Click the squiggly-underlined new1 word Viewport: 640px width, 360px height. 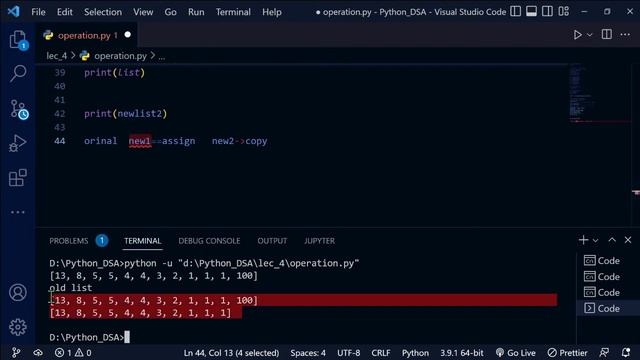coord(140,141)
